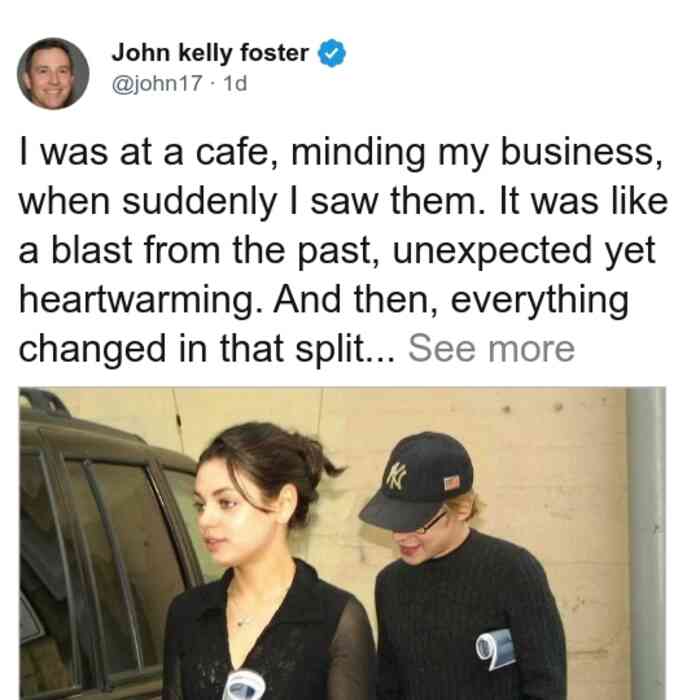The width and height of the screenshot is (700, 700).
Task: Click the rolled magazine held by the sweater person
Action: [x=496, y=648]
